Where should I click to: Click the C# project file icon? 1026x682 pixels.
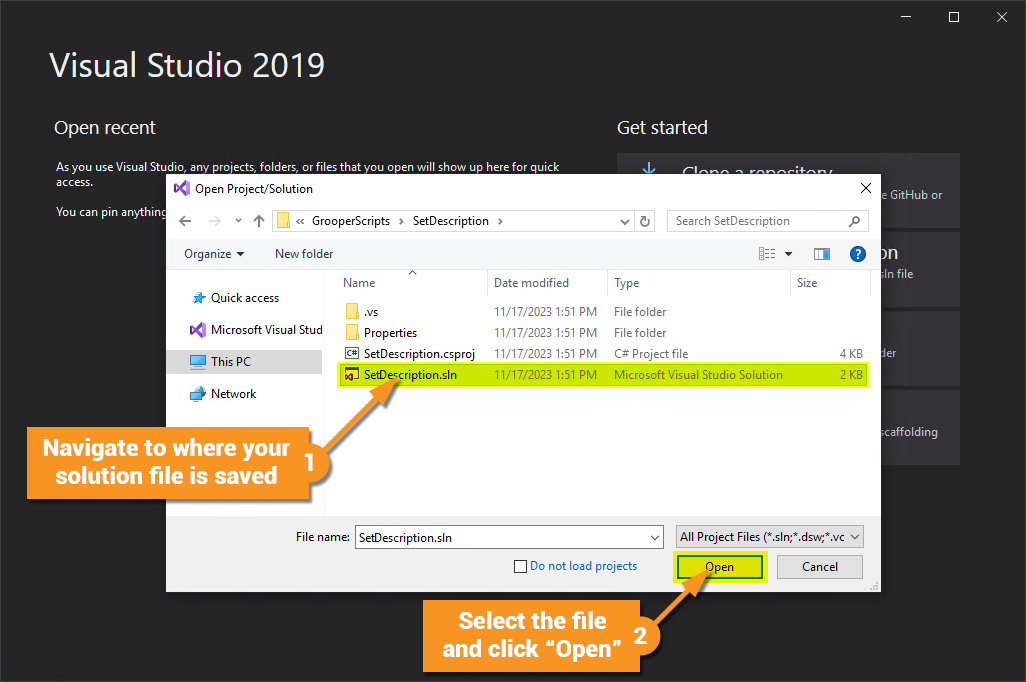[352, 353]
